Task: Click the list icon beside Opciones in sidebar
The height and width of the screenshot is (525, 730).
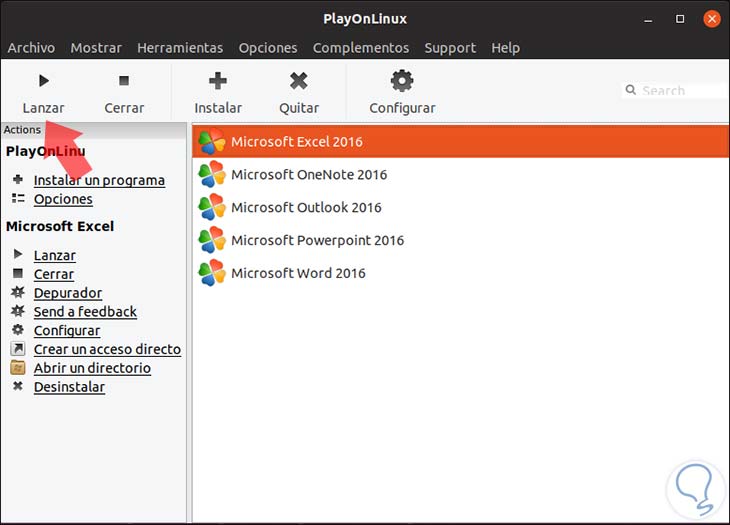Action: (18, 198)
